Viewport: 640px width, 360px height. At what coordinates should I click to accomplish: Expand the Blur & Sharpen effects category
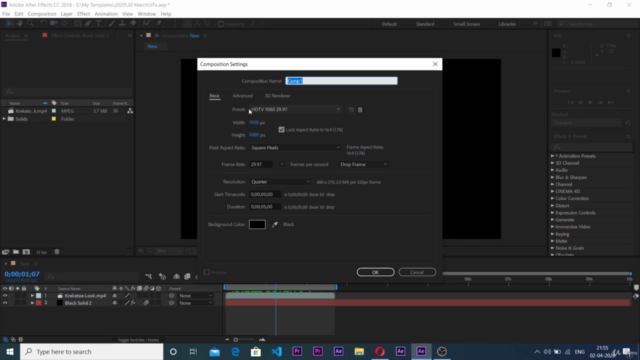(x=552, y=177)
